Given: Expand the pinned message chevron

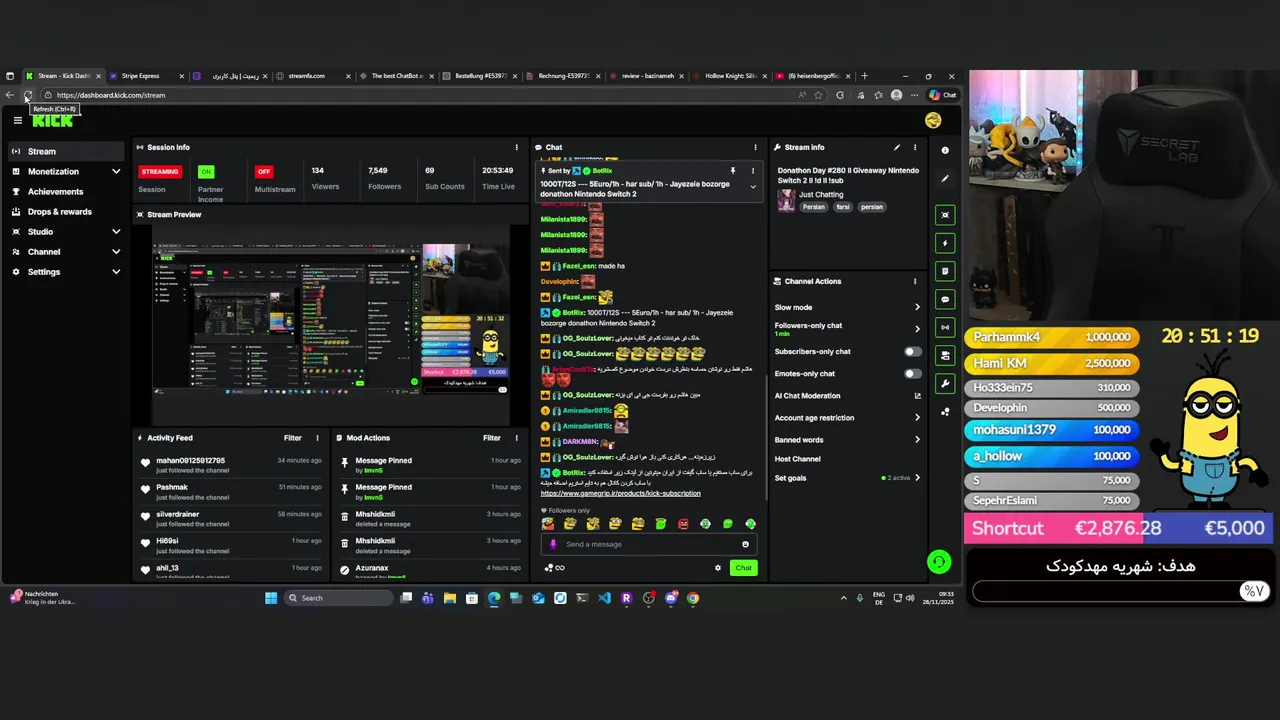Looking at the screenshot, I should [753, 186].
